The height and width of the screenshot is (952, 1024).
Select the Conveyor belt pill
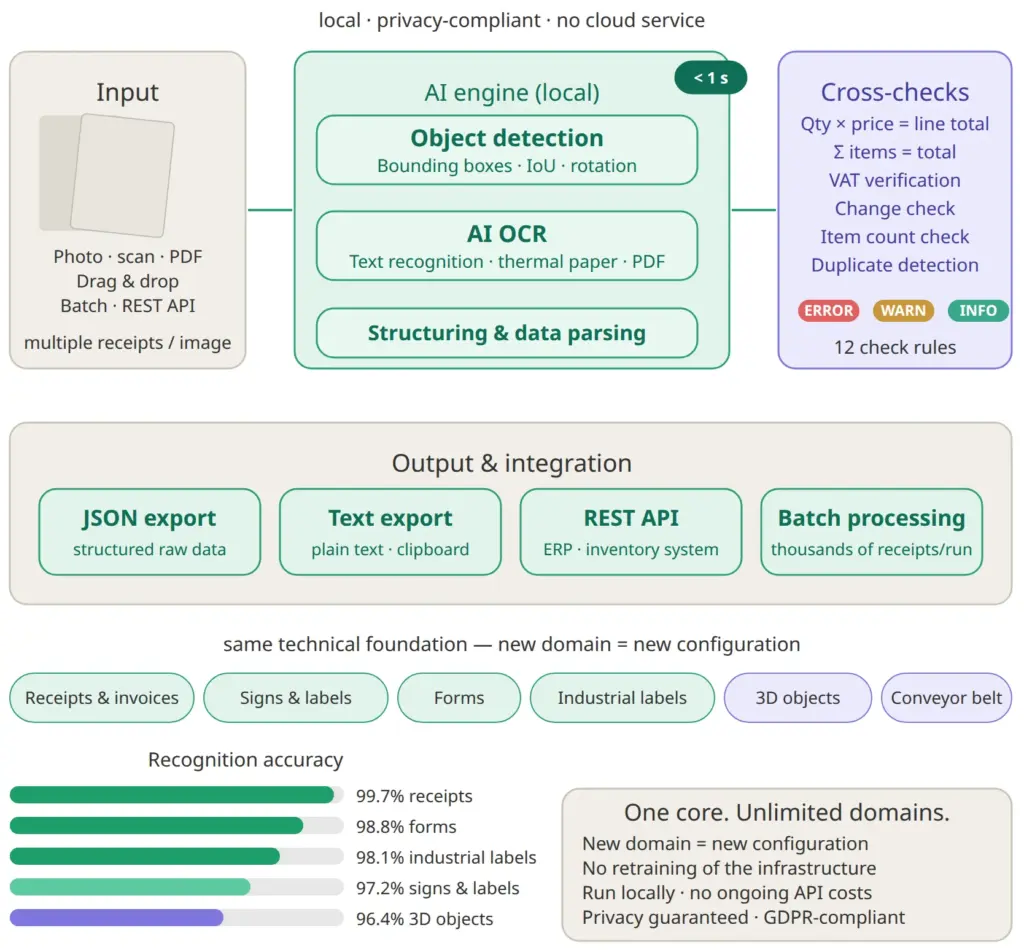(946, 698)
